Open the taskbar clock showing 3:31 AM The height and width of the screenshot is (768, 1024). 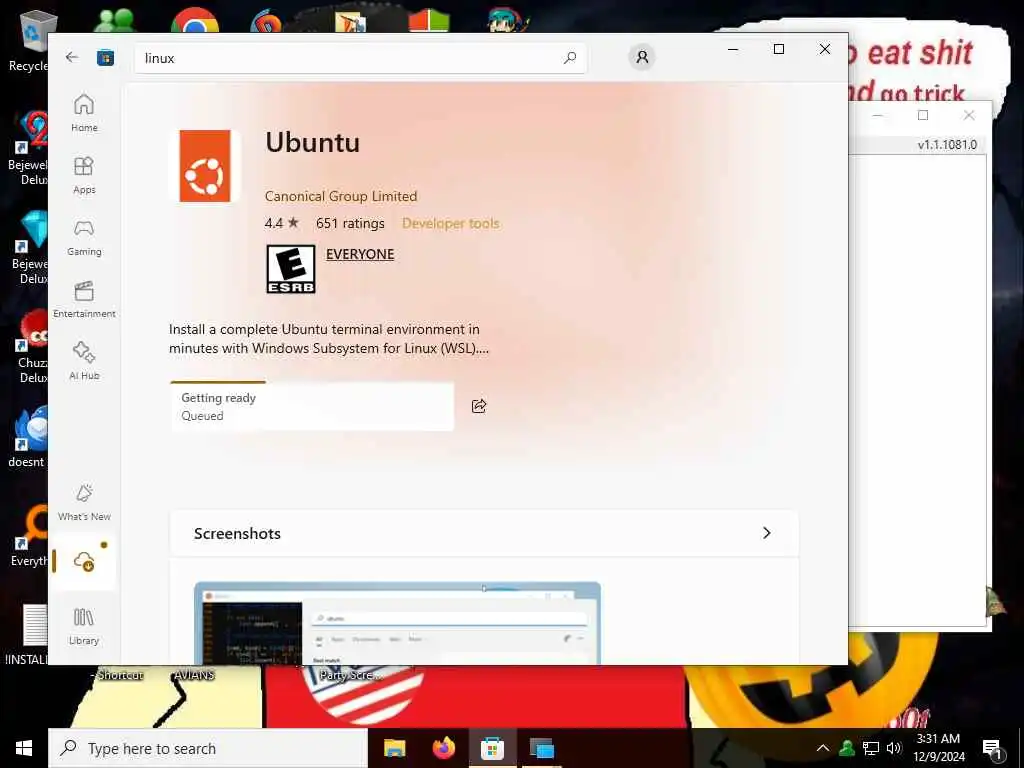(x=938, y=748)
